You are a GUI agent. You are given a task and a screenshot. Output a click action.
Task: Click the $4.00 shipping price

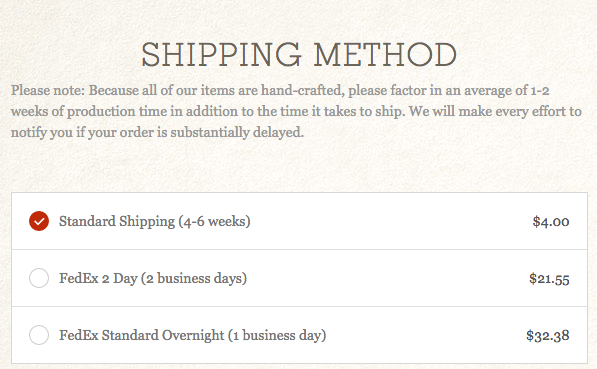tap(551, 222)
